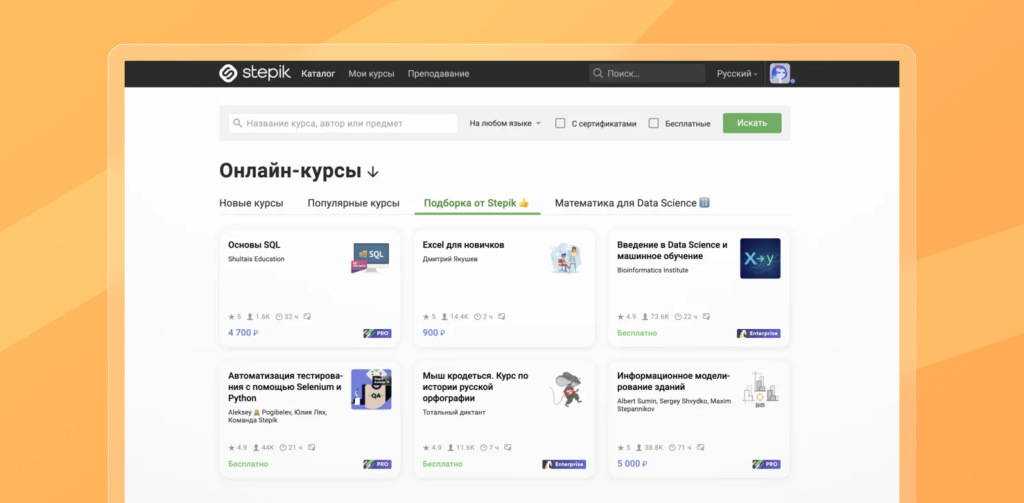Screen dimensions: 1024x503
Task: Open the Excel для новичков course image
Action: coord(566,257)
